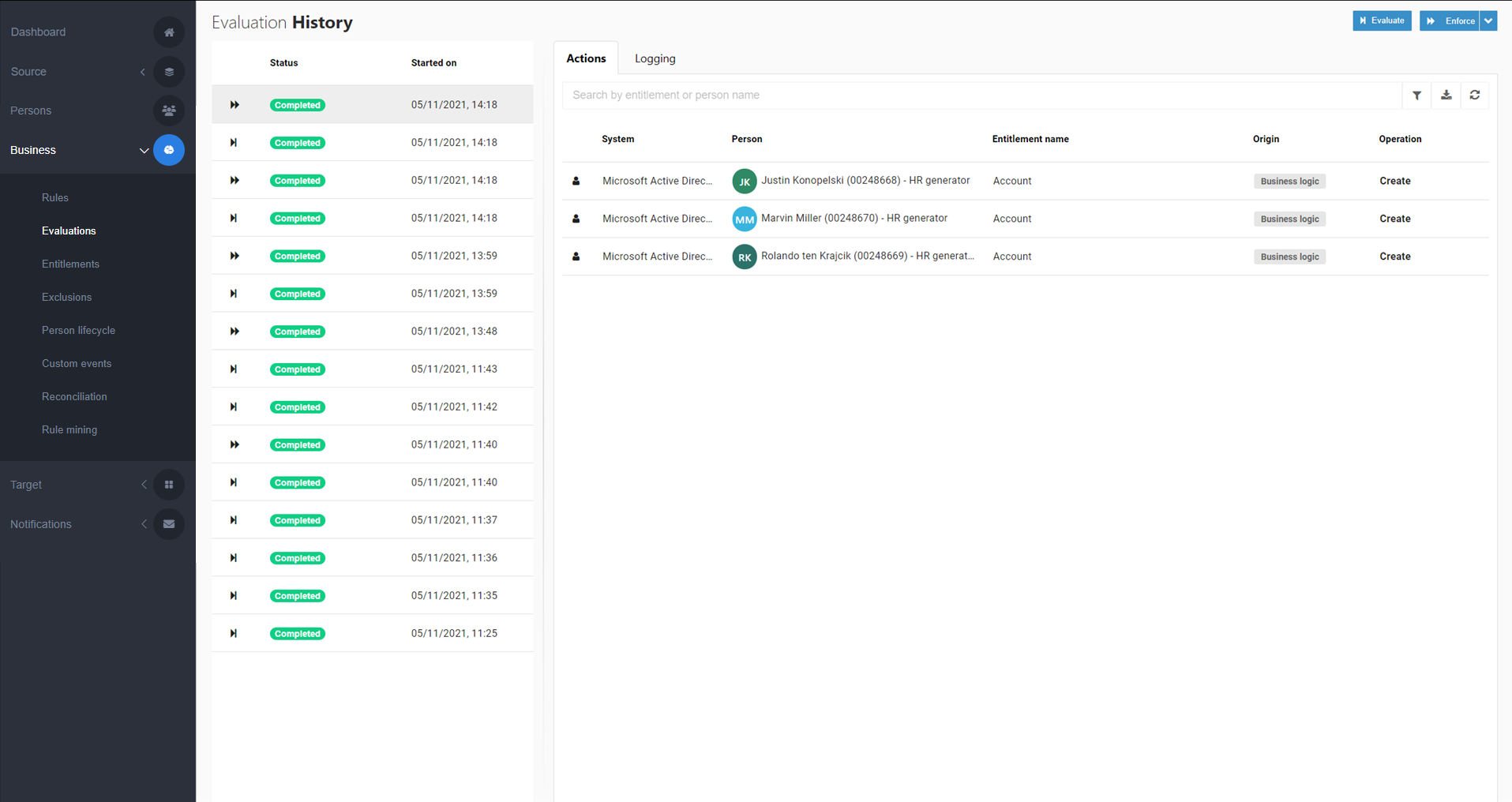This screenshot has width=1512, height=802.
Task: Click the Persons group icon in sidebar
Action: (168, 111)
